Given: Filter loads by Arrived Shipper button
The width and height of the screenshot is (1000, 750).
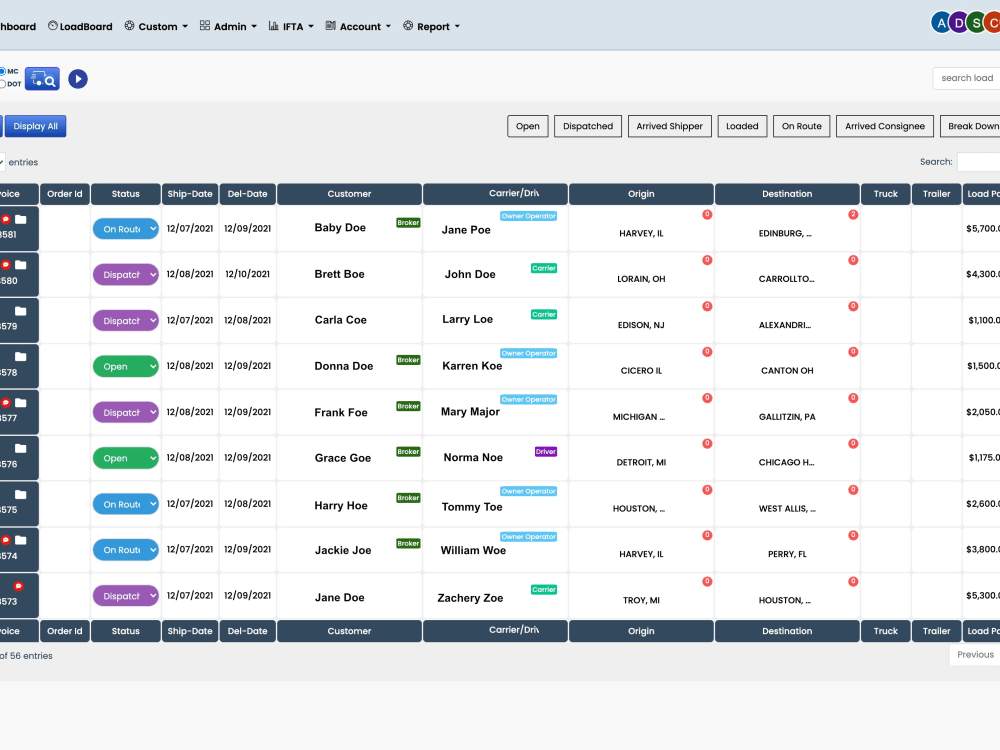Looking at the screenshot, I should click(670, 126).
